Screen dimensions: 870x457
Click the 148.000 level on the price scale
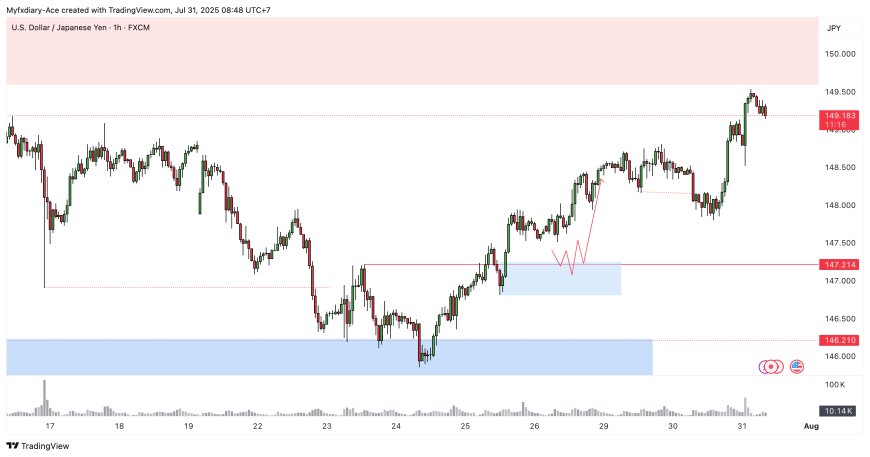coord(840,205)
